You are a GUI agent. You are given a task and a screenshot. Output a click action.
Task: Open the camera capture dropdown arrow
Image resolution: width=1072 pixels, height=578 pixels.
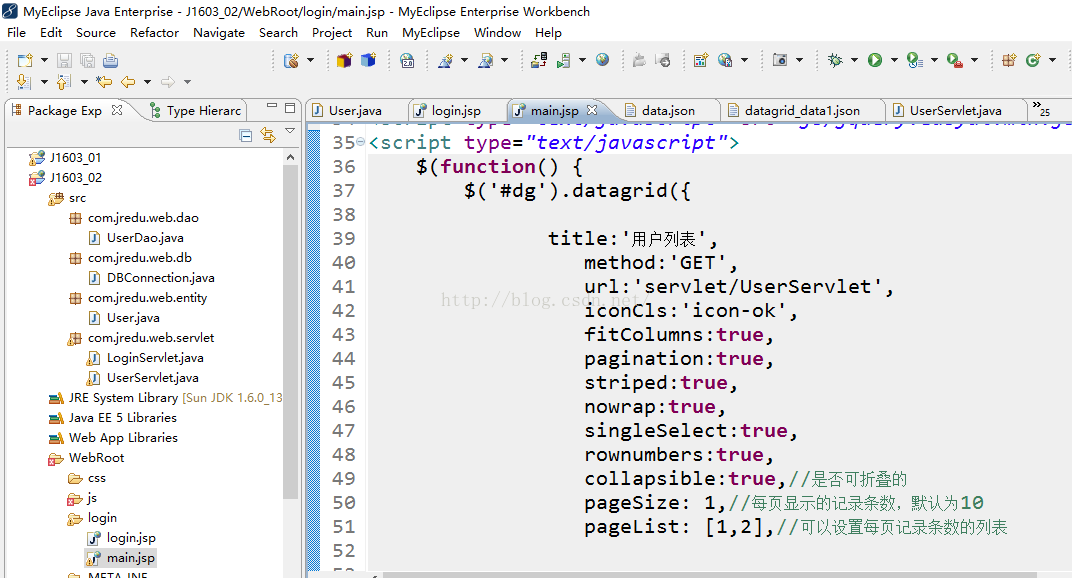(x=799, y=60)
